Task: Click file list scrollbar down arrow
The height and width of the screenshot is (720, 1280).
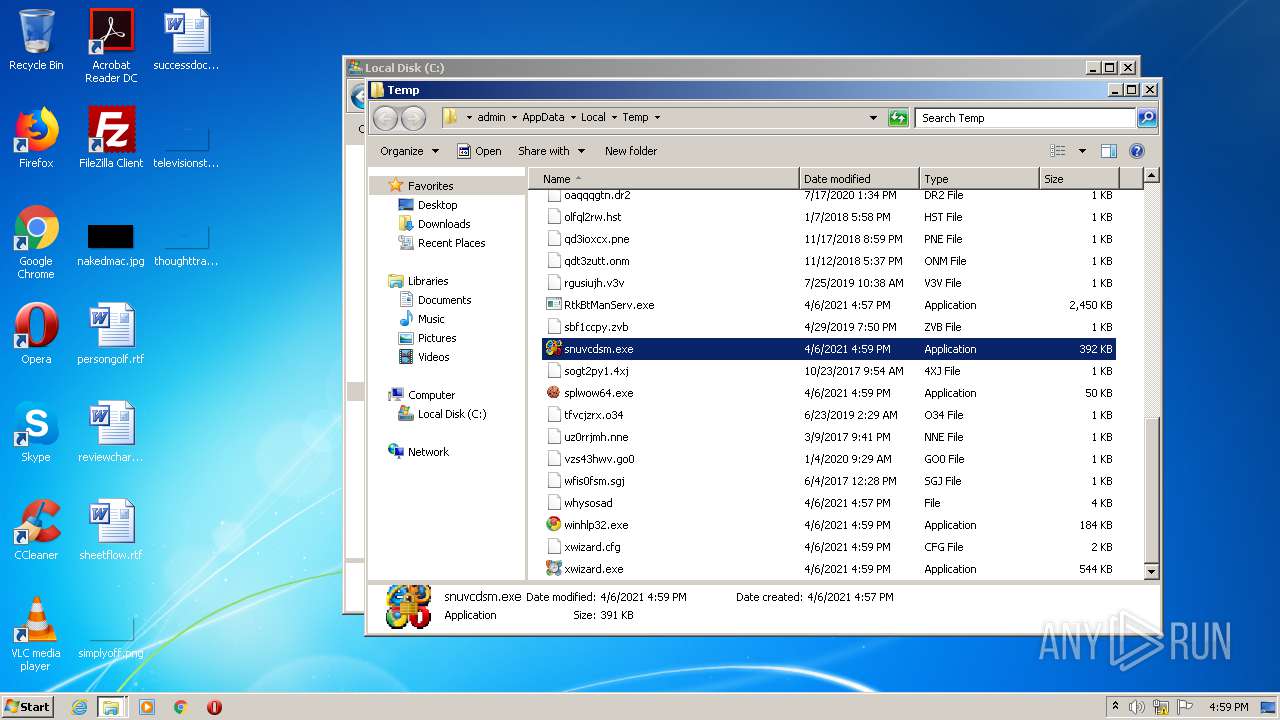Action: (1151, 571)
